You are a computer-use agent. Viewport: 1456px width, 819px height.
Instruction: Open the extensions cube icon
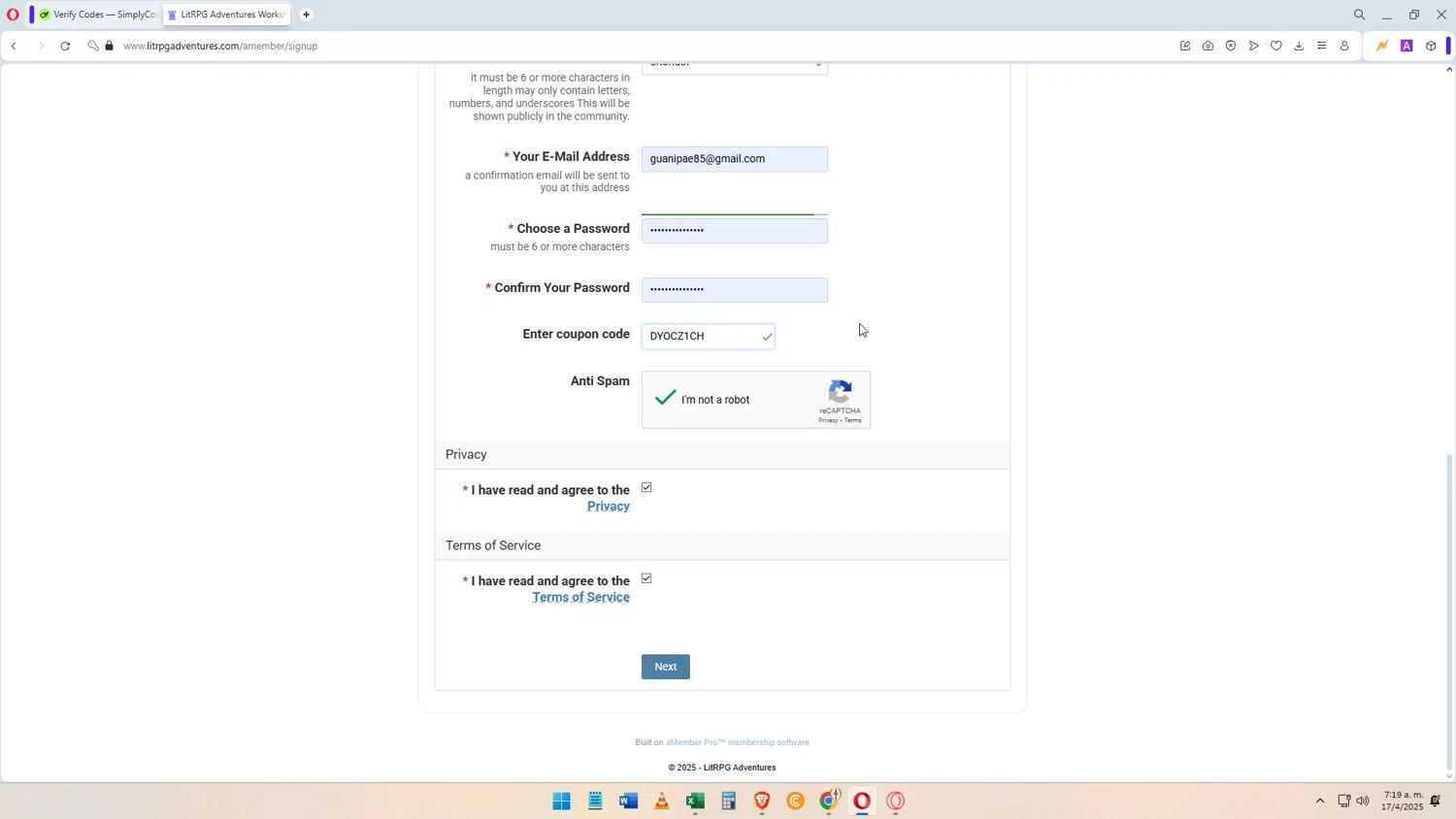point(1431,46)
